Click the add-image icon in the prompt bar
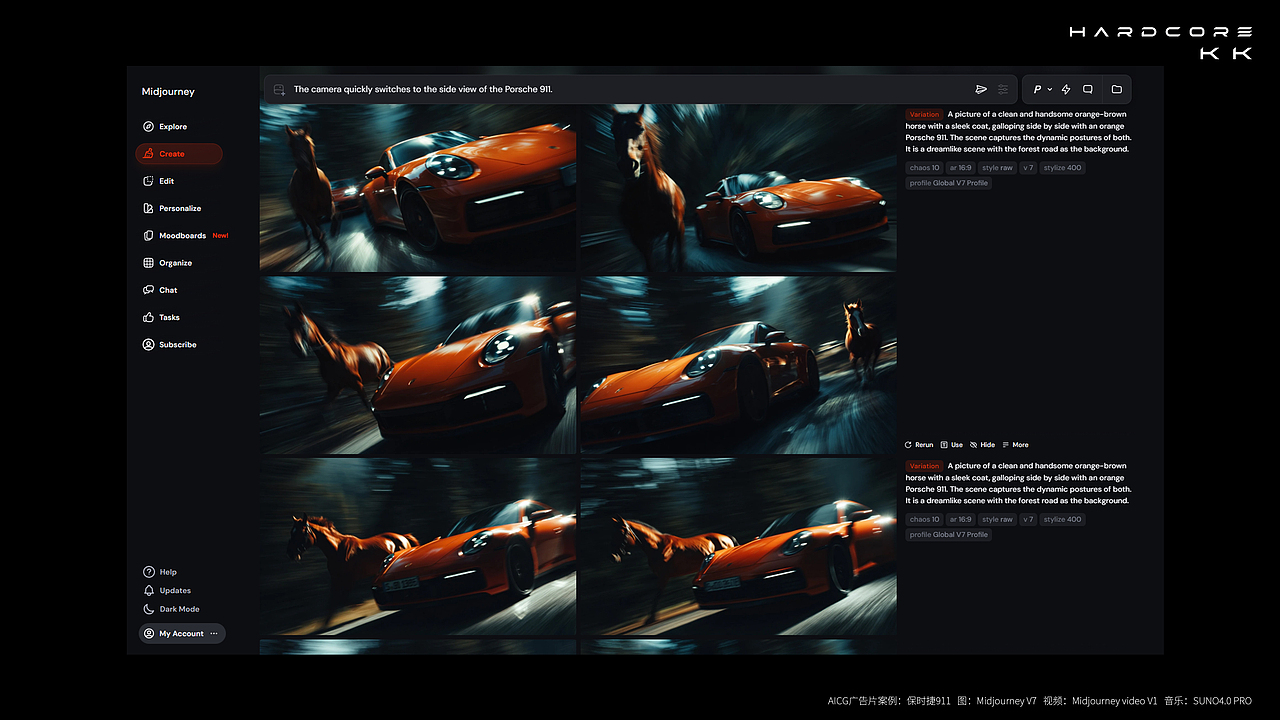The height and width of the screenshot is (720, 1280). (280, 90)
